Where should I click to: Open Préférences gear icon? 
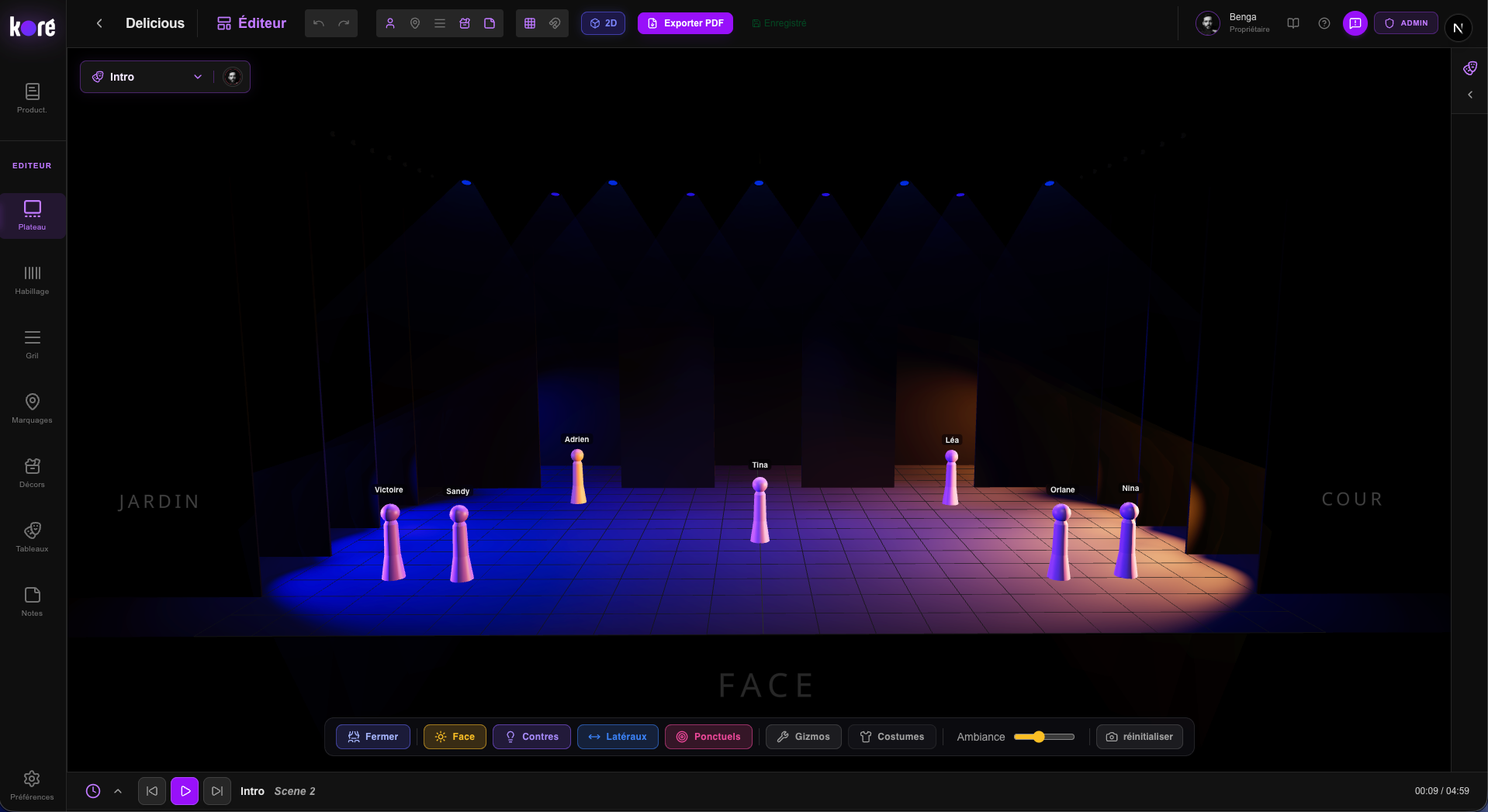tap(32, 784)
